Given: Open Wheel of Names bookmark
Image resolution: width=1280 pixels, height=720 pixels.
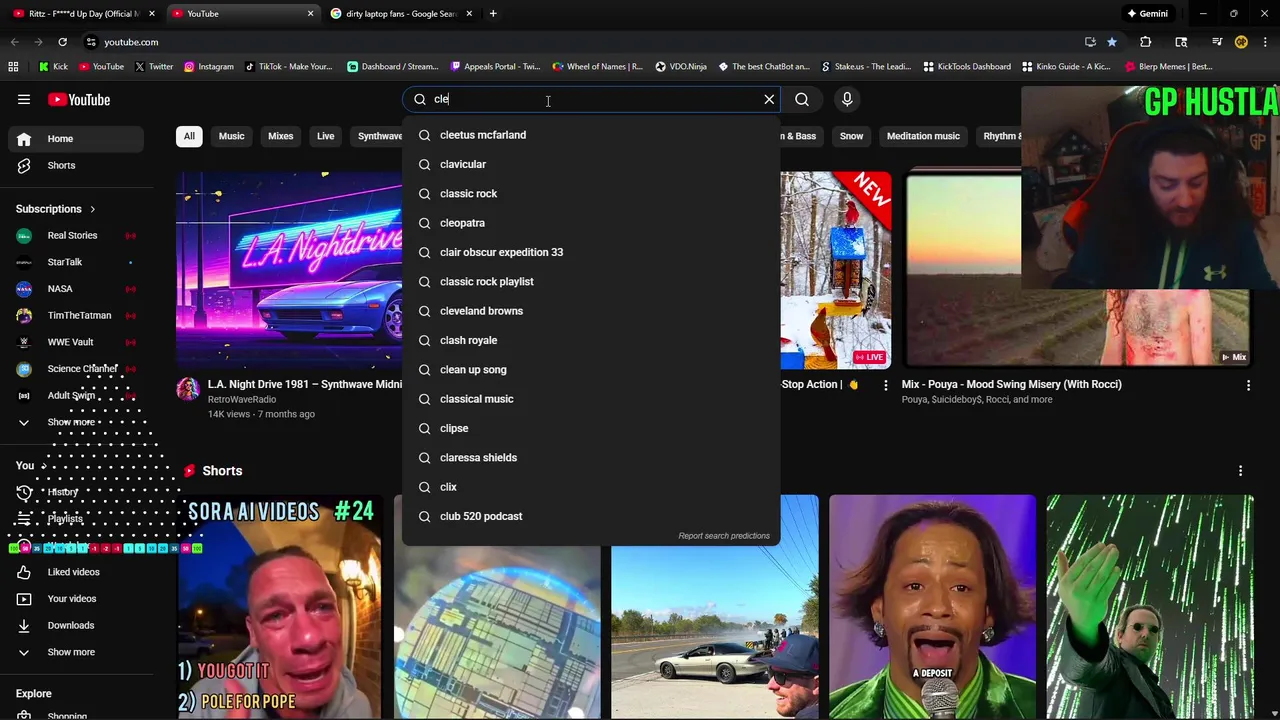Looking at the screenshot, I should point(598,67).
